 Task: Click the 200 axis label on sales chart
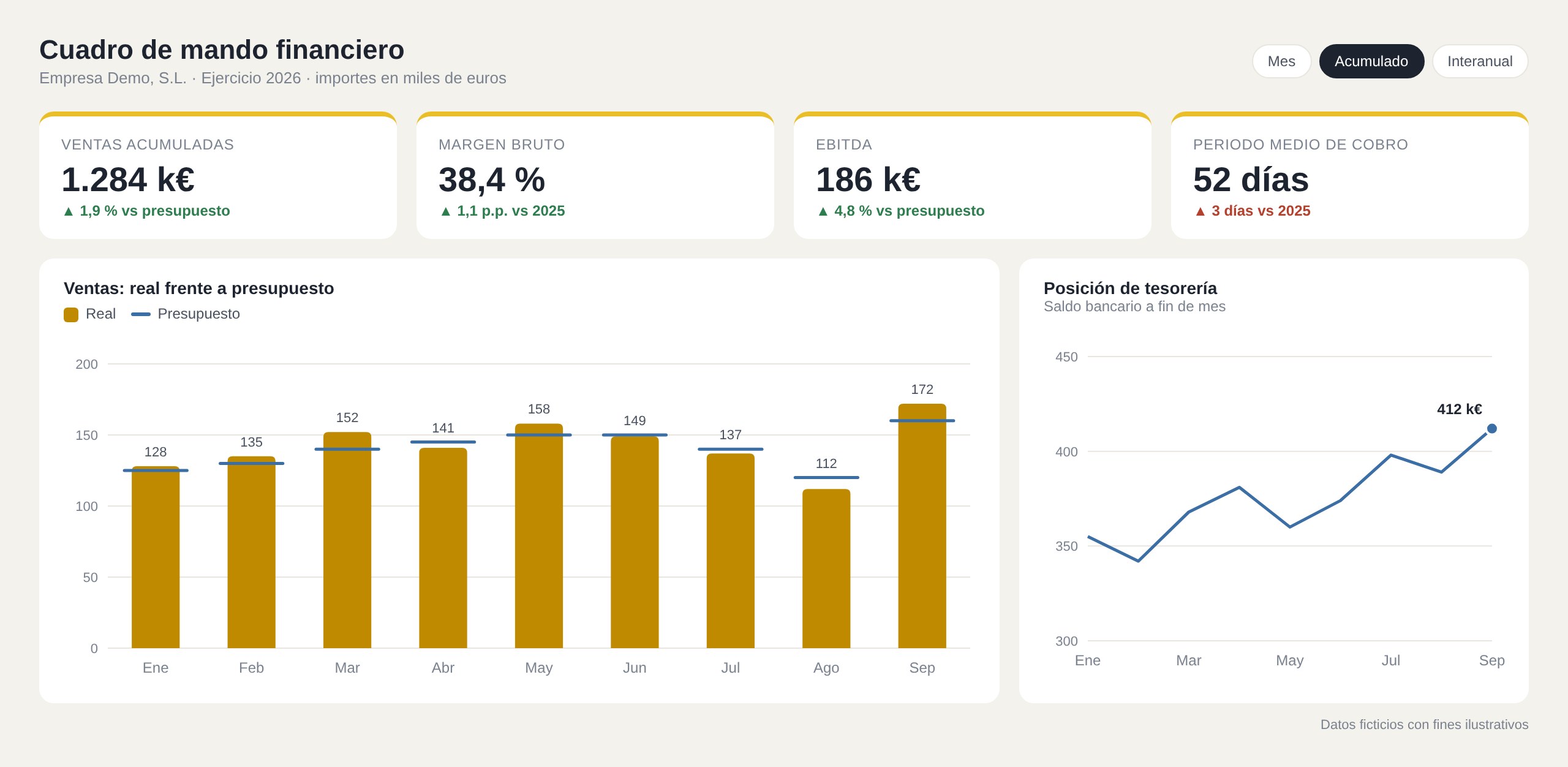86,365
